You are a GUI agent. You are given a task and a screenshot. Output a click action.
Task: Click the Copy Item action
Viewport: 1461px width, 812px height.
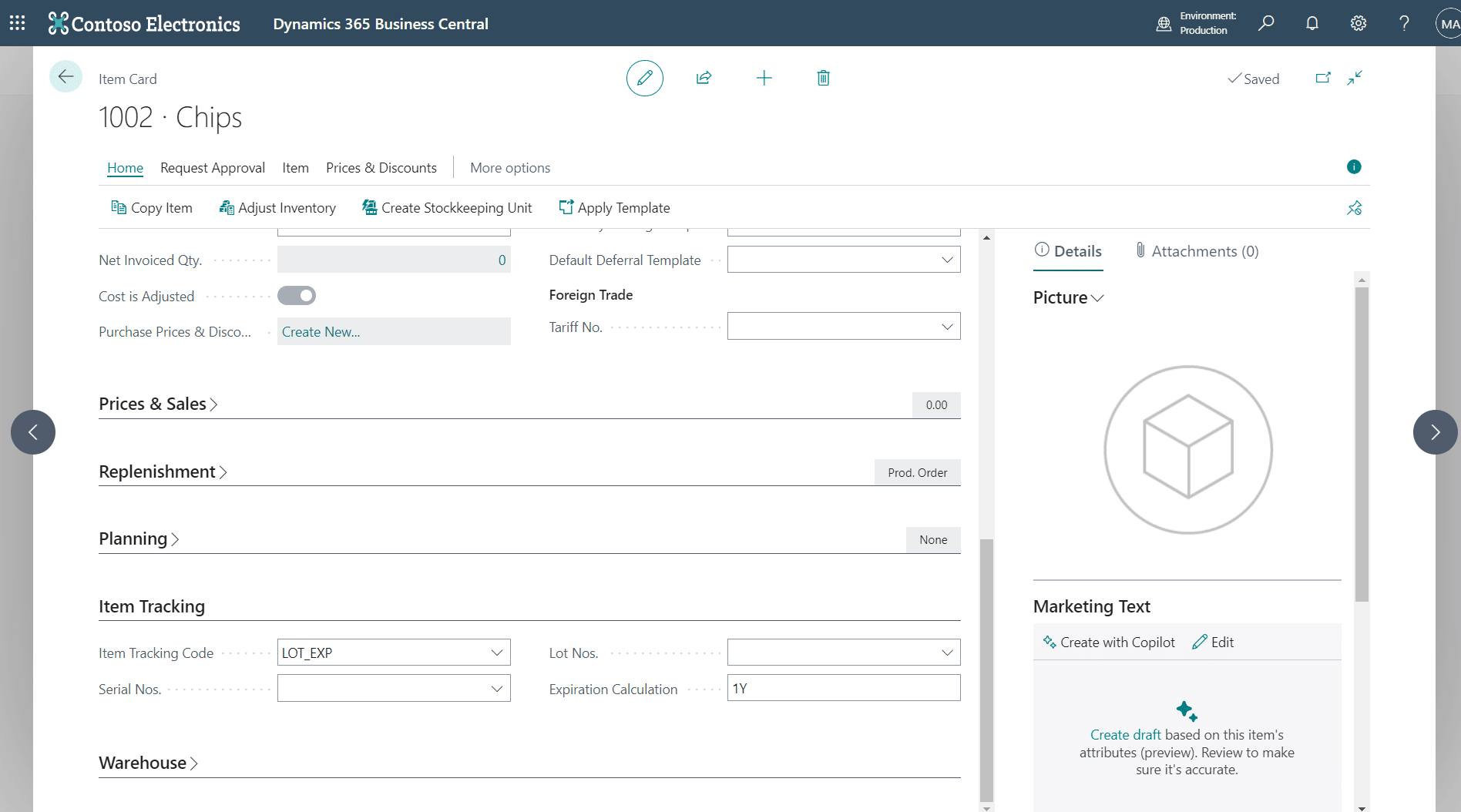152,208
